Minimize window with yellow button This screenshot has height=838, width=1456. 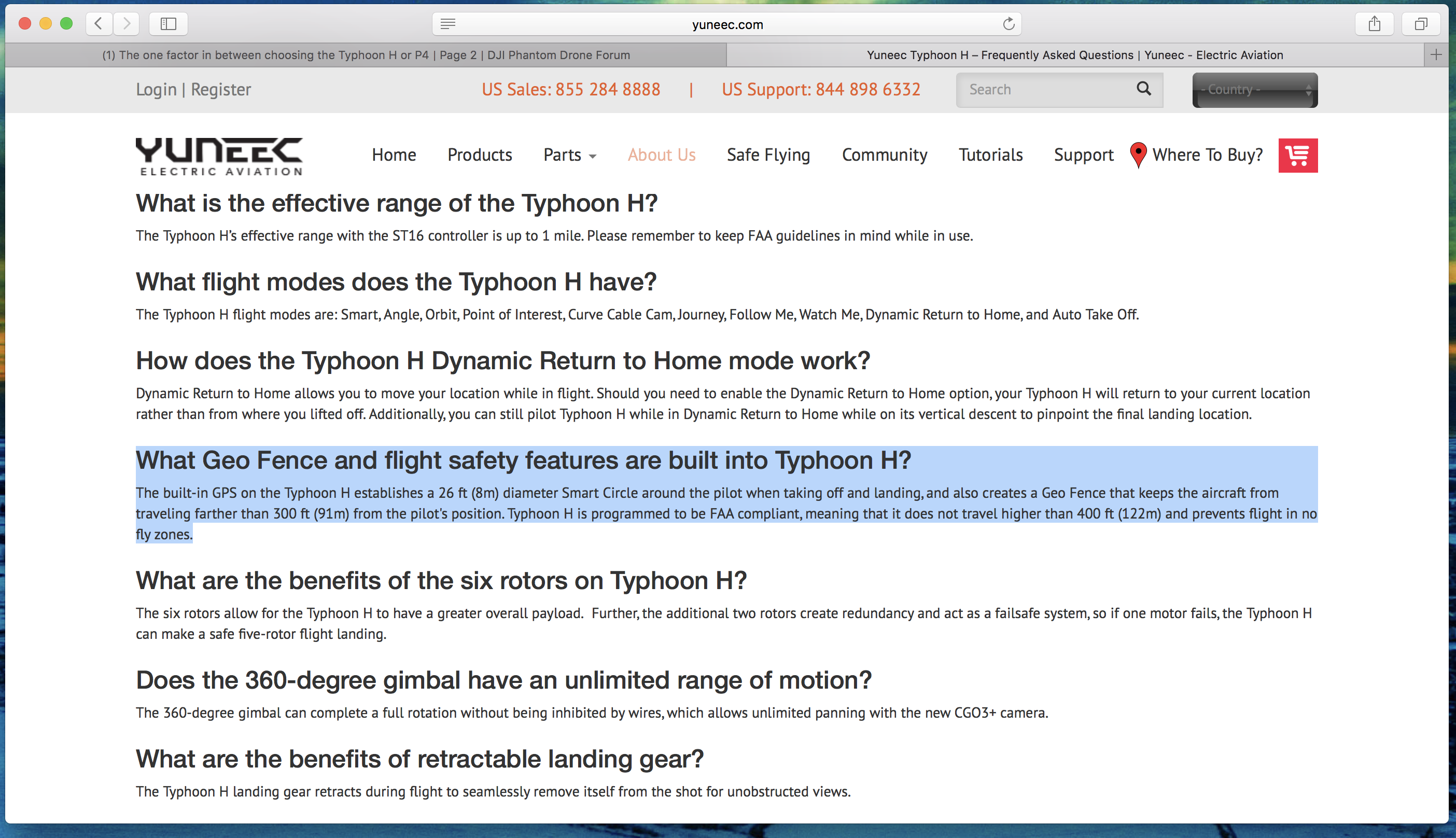point(46,24)
